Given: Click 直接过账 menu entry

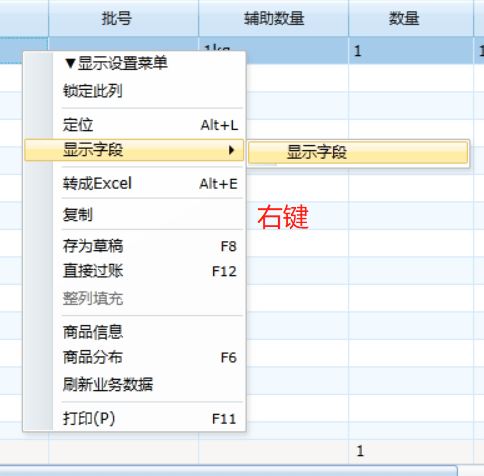Looking at the screenshot, I should coord(134,271).
